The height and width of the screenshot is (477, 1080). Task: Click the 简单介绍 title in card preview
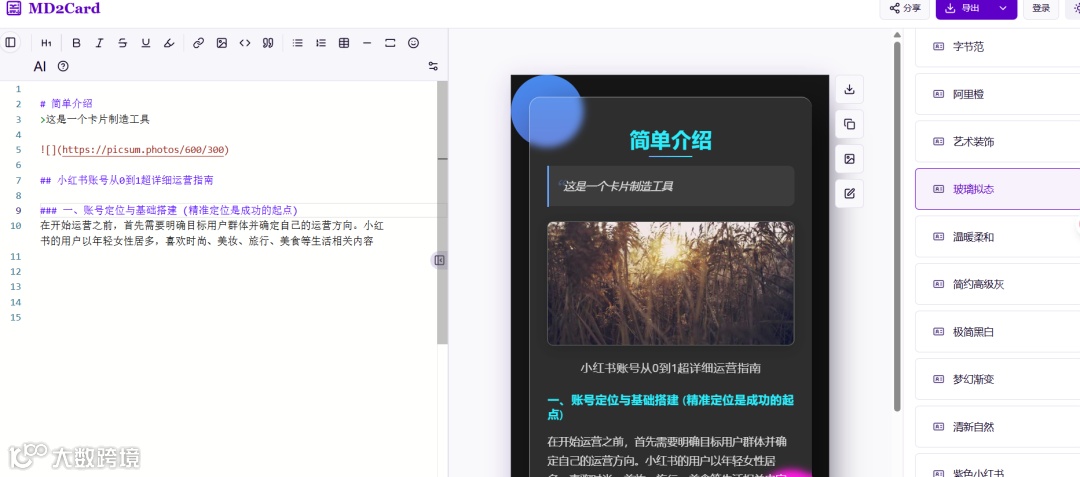tap(670, 140)
